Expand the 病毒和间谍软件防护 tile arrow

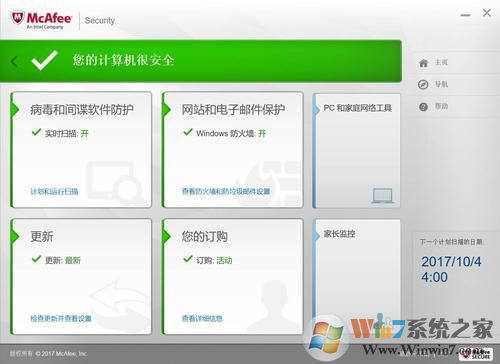(15, 110)
